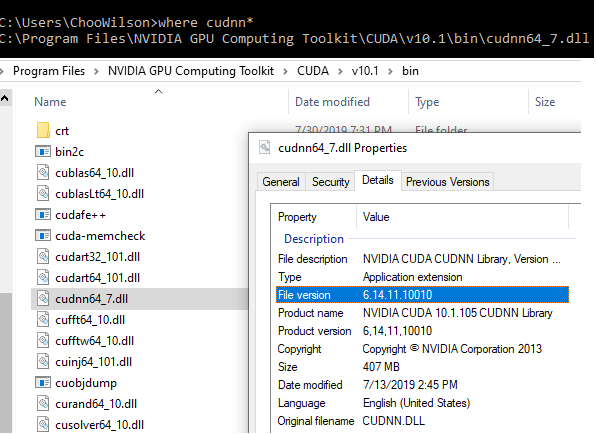Click the cufft64_10.dll file icon
The width and height of the screenshot is (596, 434).
click(x=43, y=320)
